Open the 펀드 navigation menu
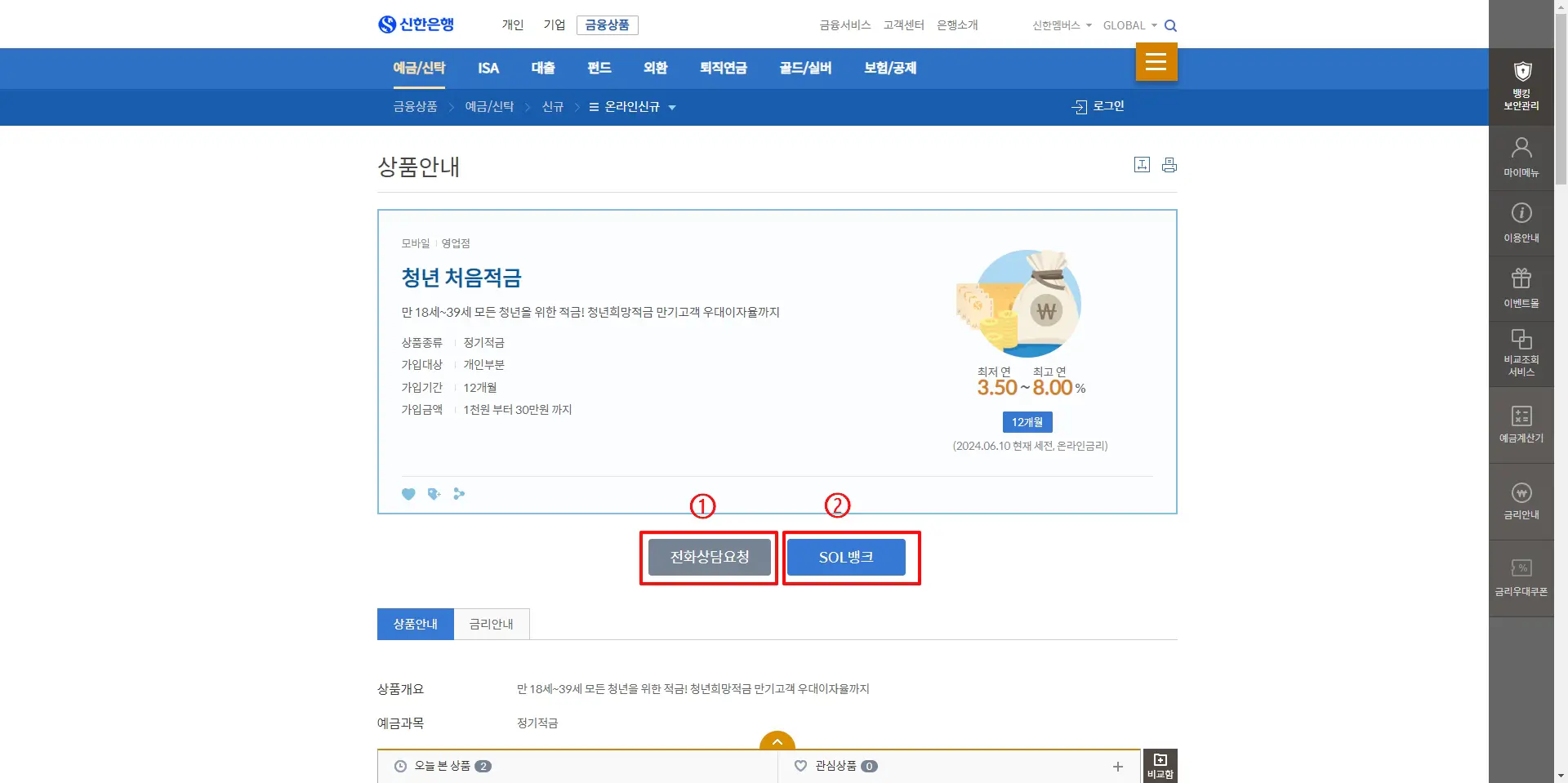The width and height of the screenshot is (1568, 783). [599, 68]
